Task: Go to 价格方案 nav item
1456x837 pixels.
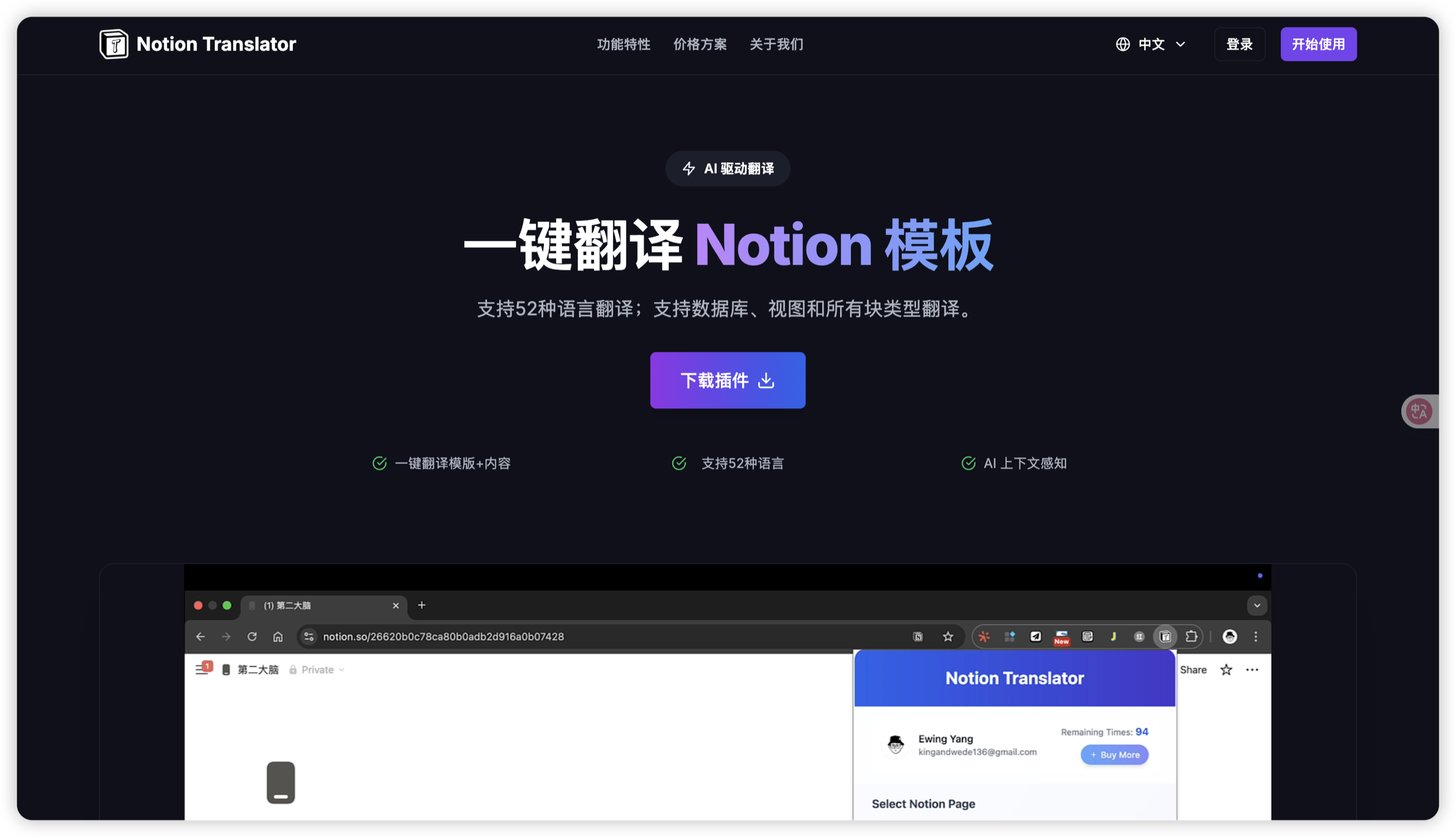Action: (x=700, y=44)
